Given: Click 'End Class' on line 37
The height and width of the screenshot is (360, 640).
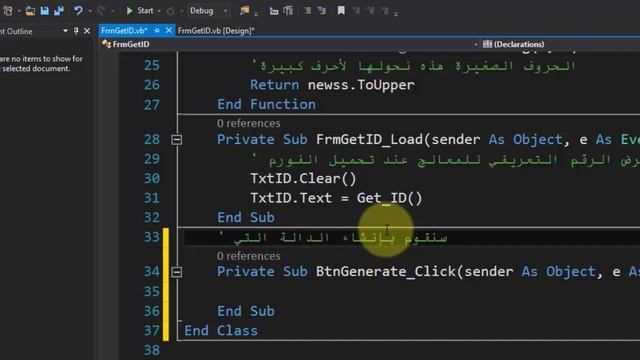Looking at the screenshot, I should [x=221, y=331].
